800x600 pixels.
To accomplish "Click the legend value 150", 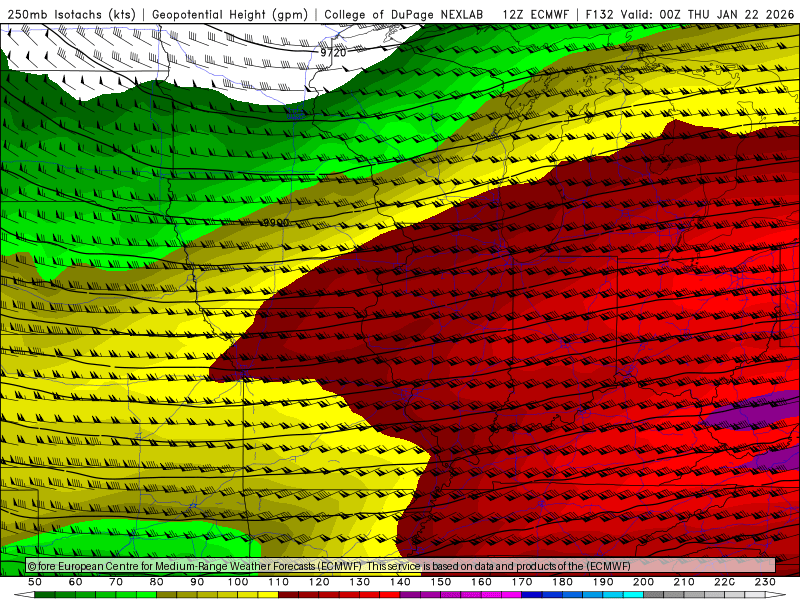I will [441, 582].
